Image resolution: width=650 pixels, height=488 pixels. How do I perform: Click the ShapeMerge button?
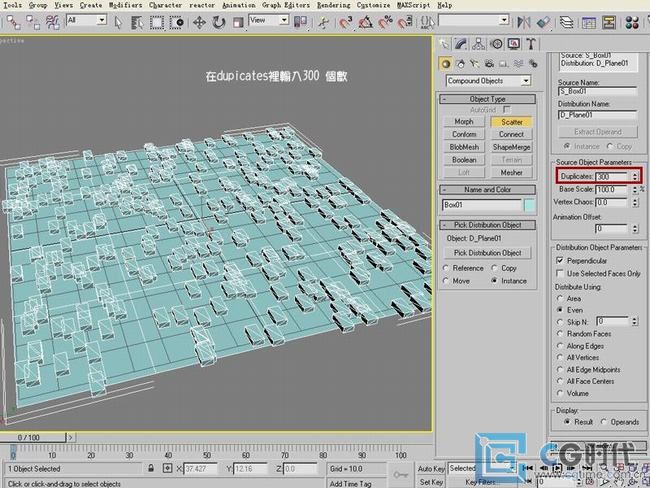pyautogui.click(x=512, y=147)
